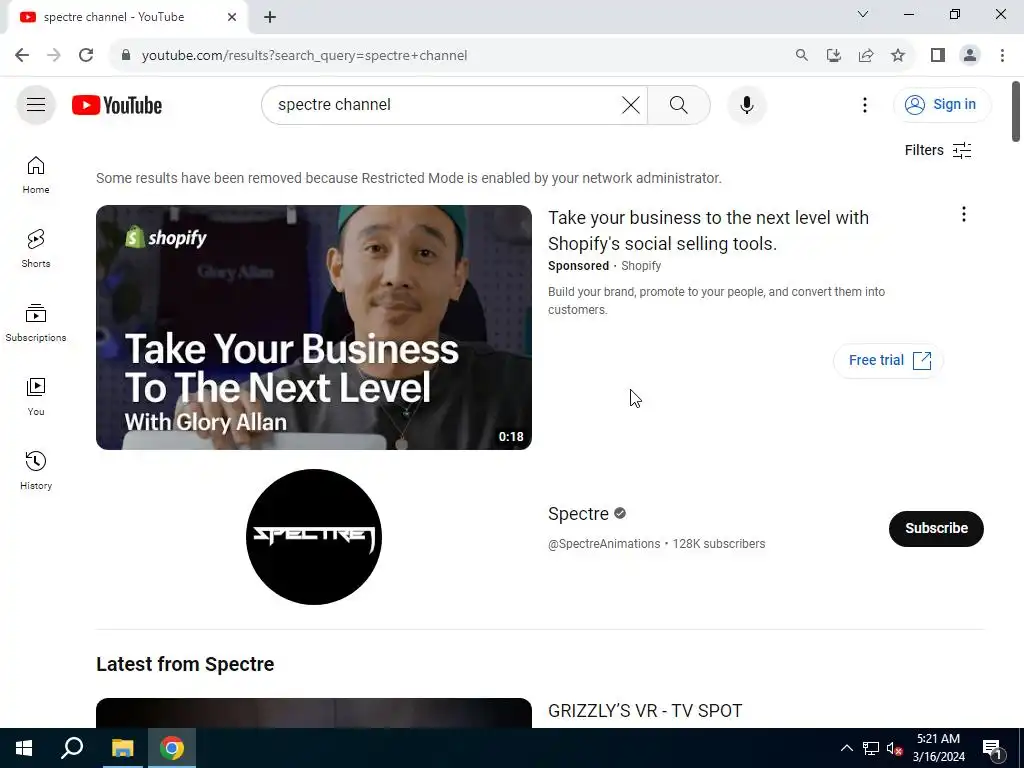Open Chrome profile avatar
The image size is (1024, 768).
pos(970,56)
